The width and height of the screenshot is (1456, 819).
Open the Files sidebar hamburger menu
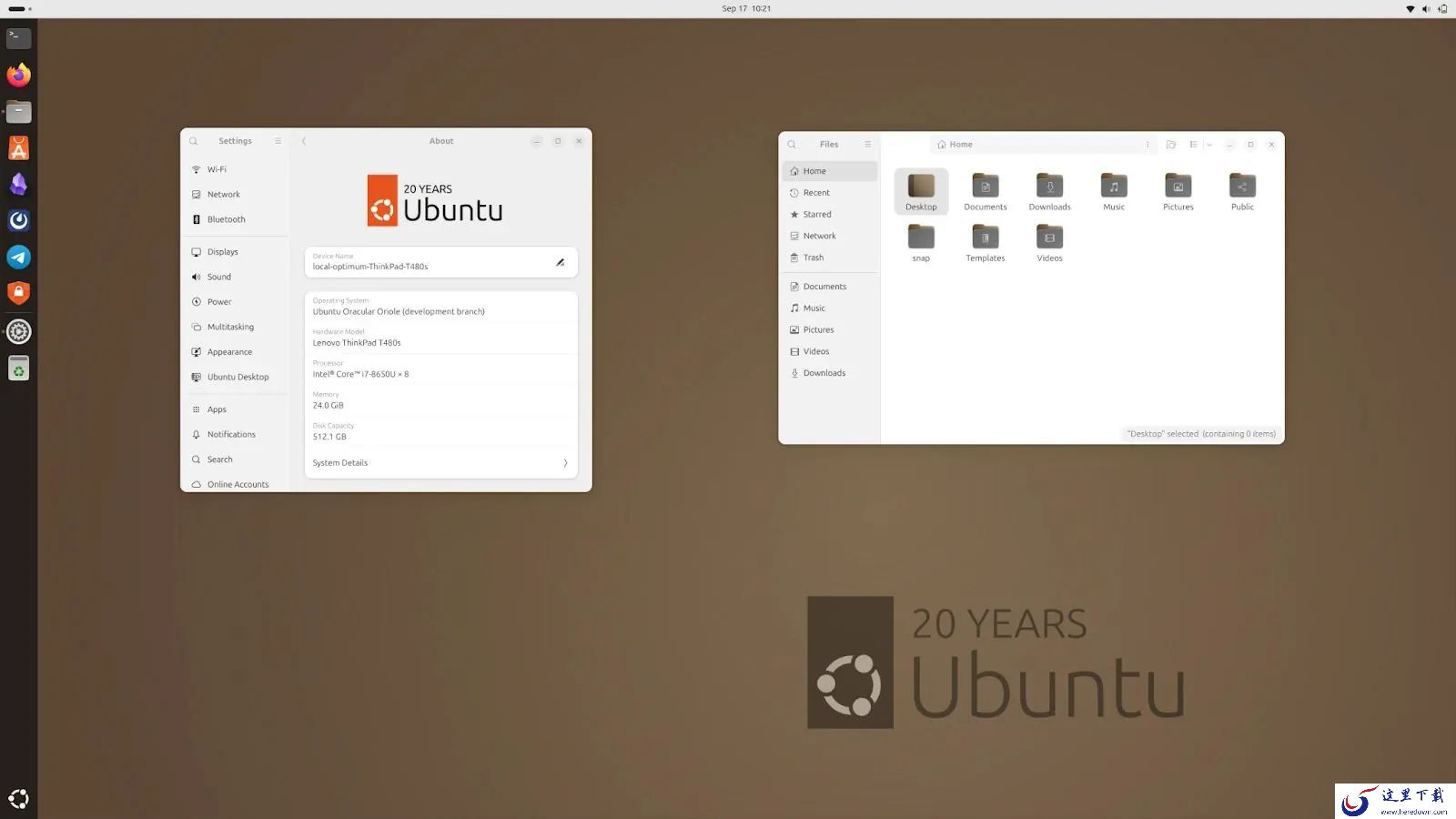tap(868, 145)
